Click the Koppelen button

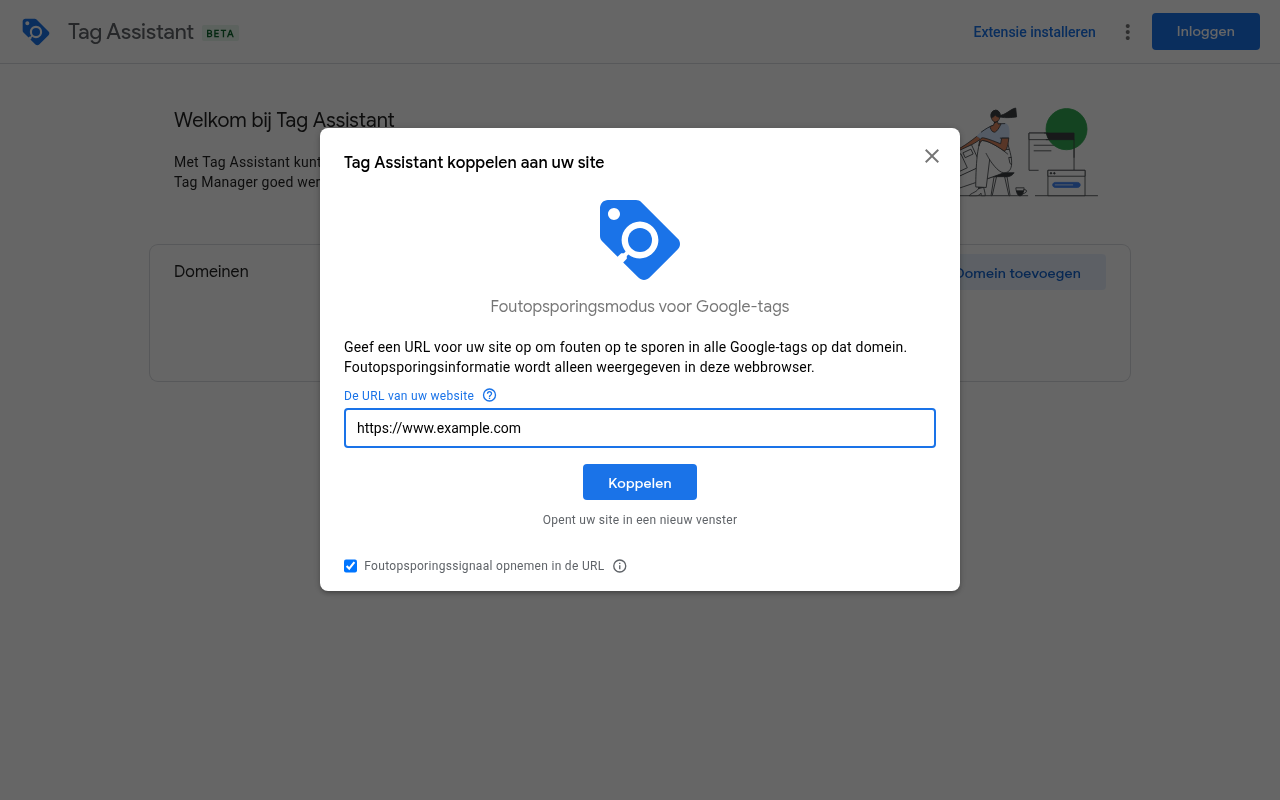click(x=640, y=482)
